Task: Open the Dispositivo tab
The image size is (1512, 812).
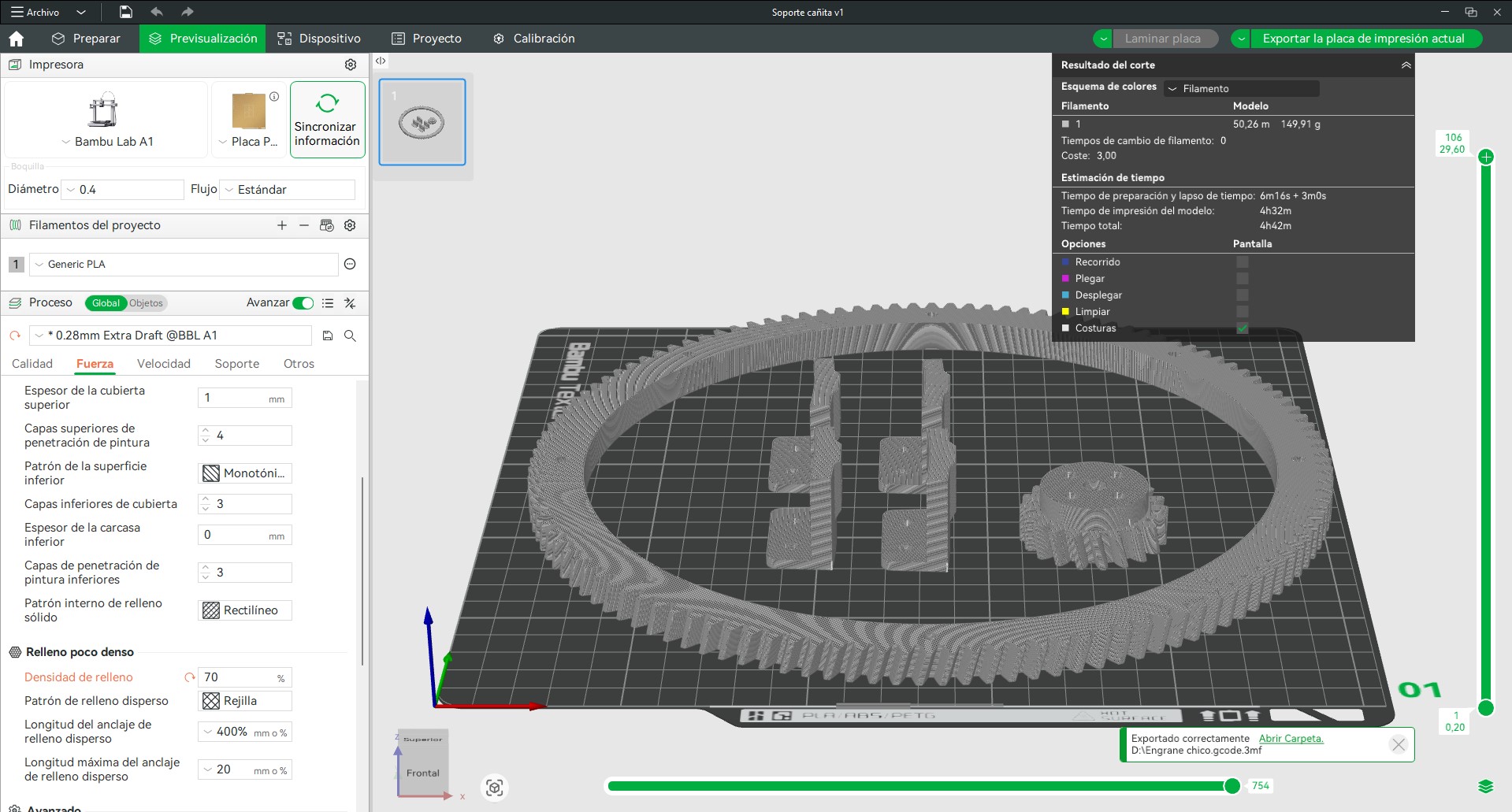Action: (x=319, y=39)
